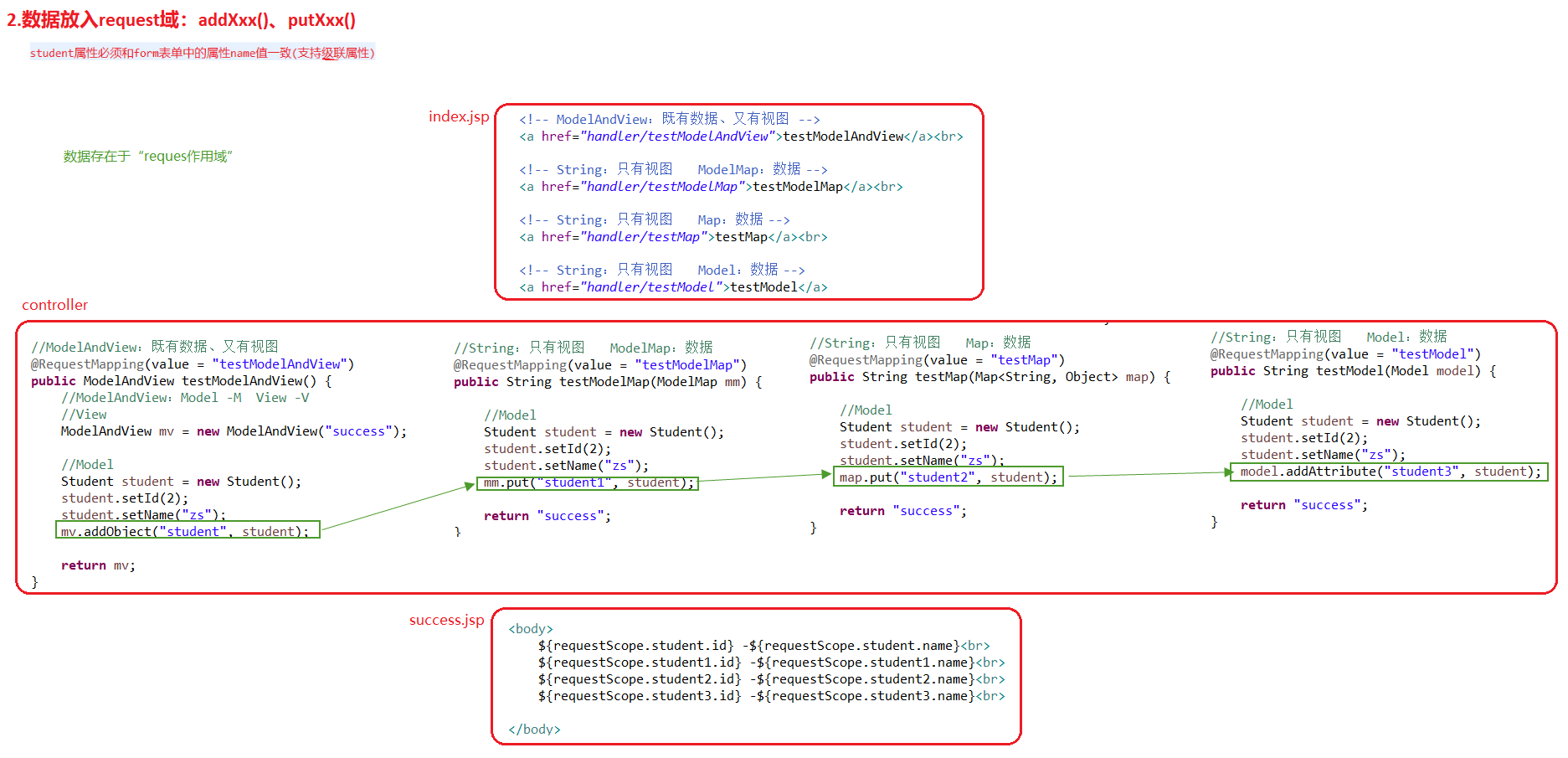
Task: Click the controller label
Action: tap(54, 305)
